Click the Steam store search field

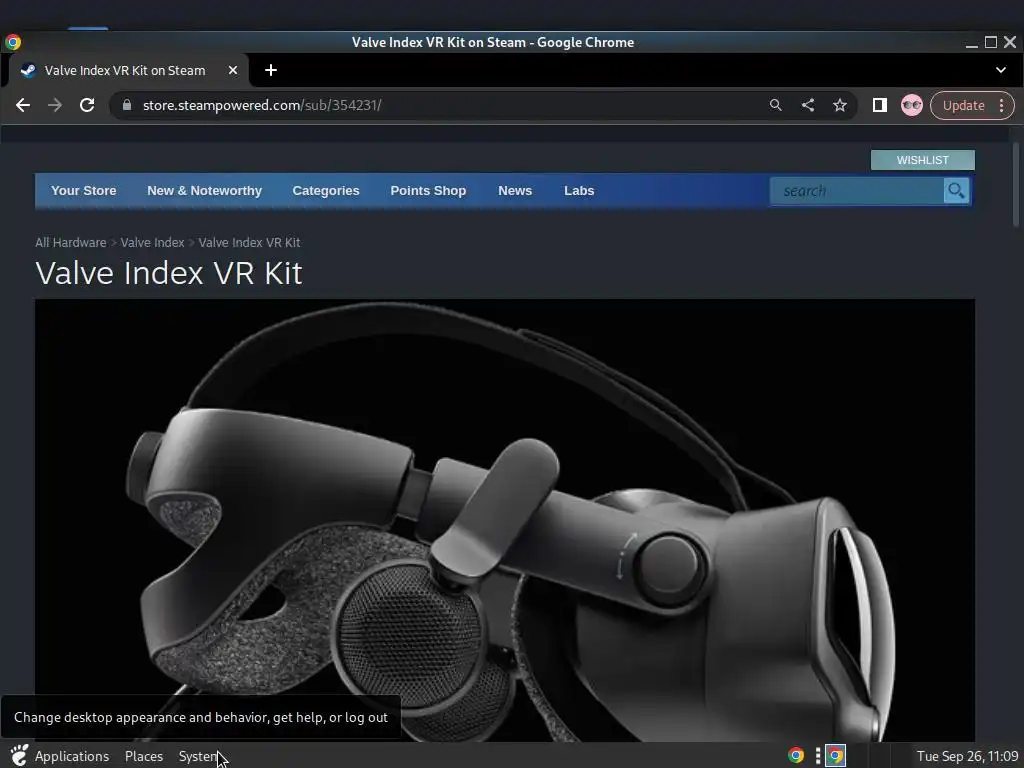856,191
